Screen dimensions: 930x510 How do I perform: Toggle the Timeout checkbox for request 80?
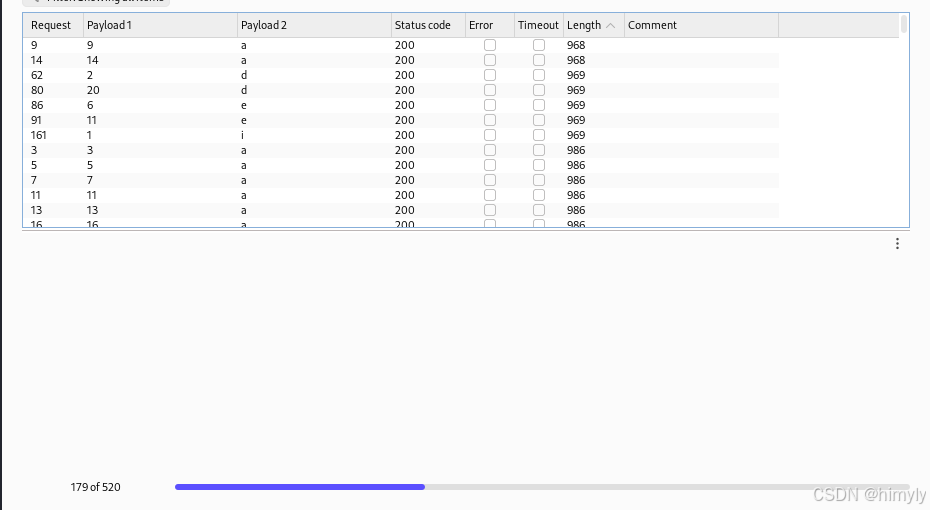coord(539,90)
